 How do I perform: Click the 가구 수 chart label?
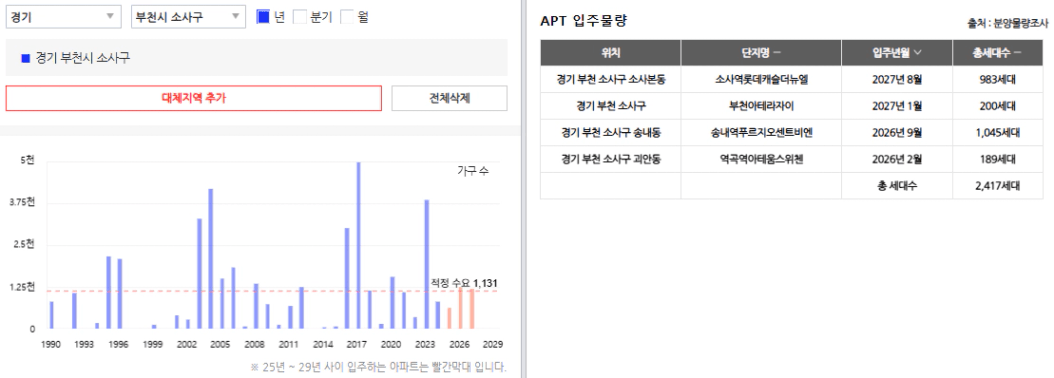click(472, 171)
